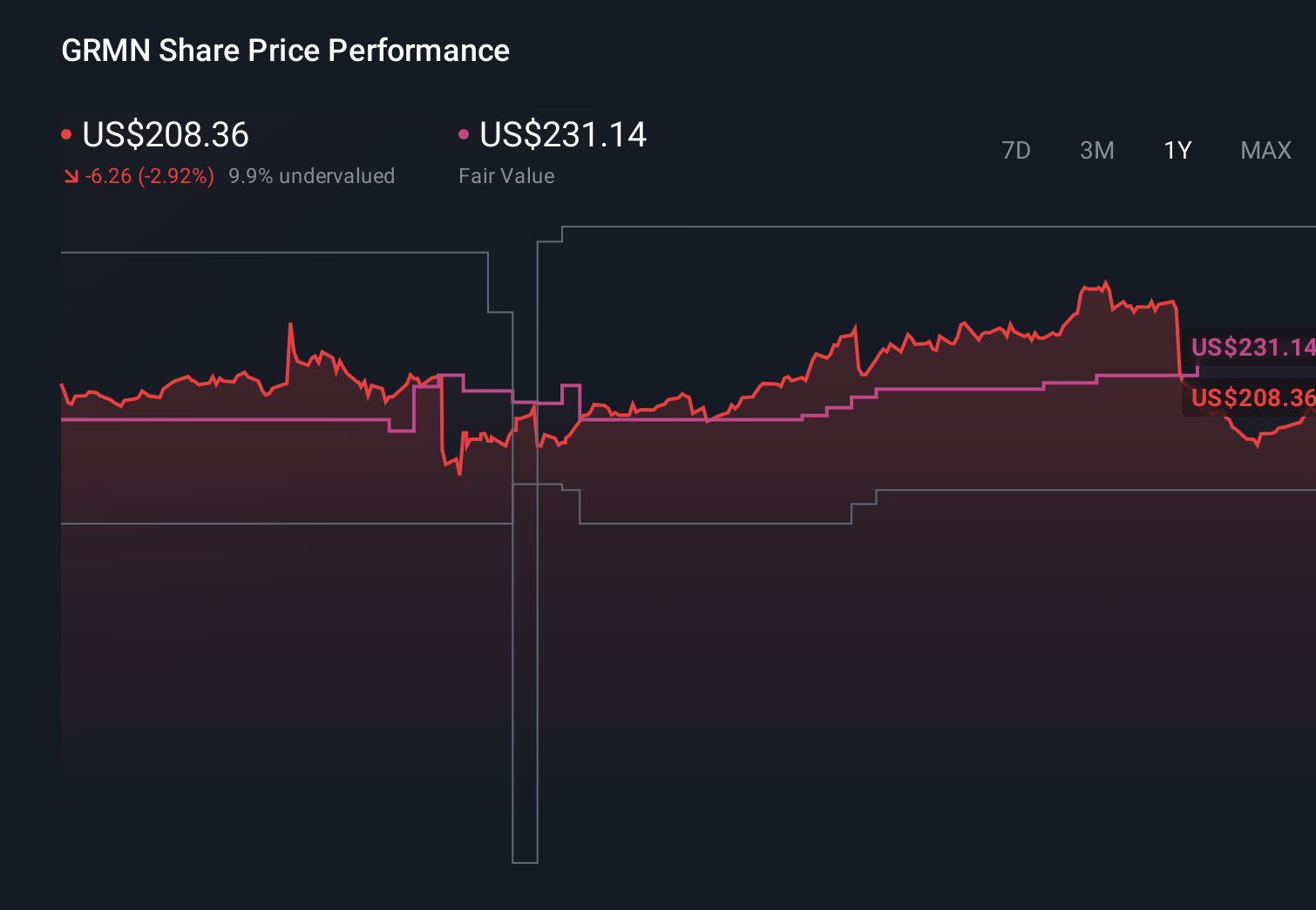Click the red share price legend dot
This screenshot has width=1316, height=910.
[x=66, y=132]
